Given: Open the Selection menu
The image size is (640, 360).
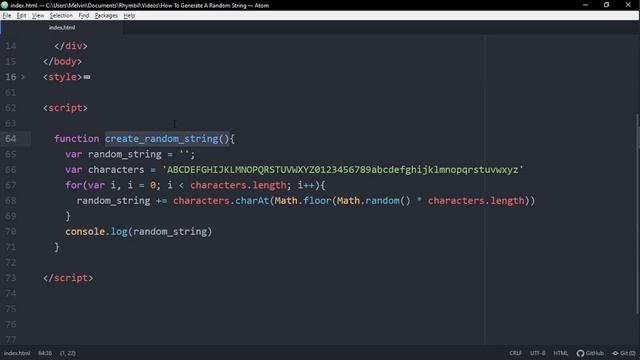Looking at the screenshot, I should [61, 16].
